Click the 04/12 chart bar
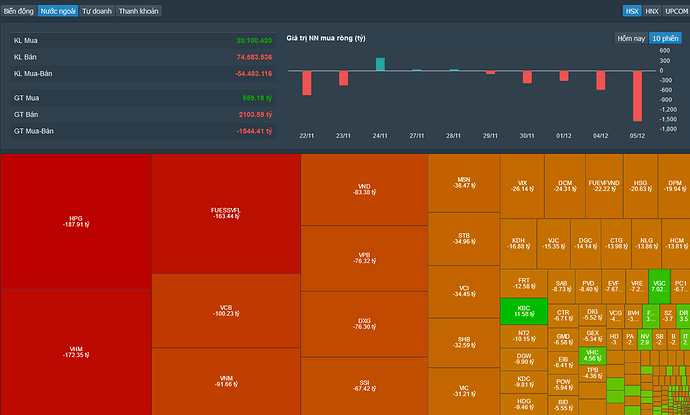Viewport: 690px width, 415px height. tap(601, 81)
